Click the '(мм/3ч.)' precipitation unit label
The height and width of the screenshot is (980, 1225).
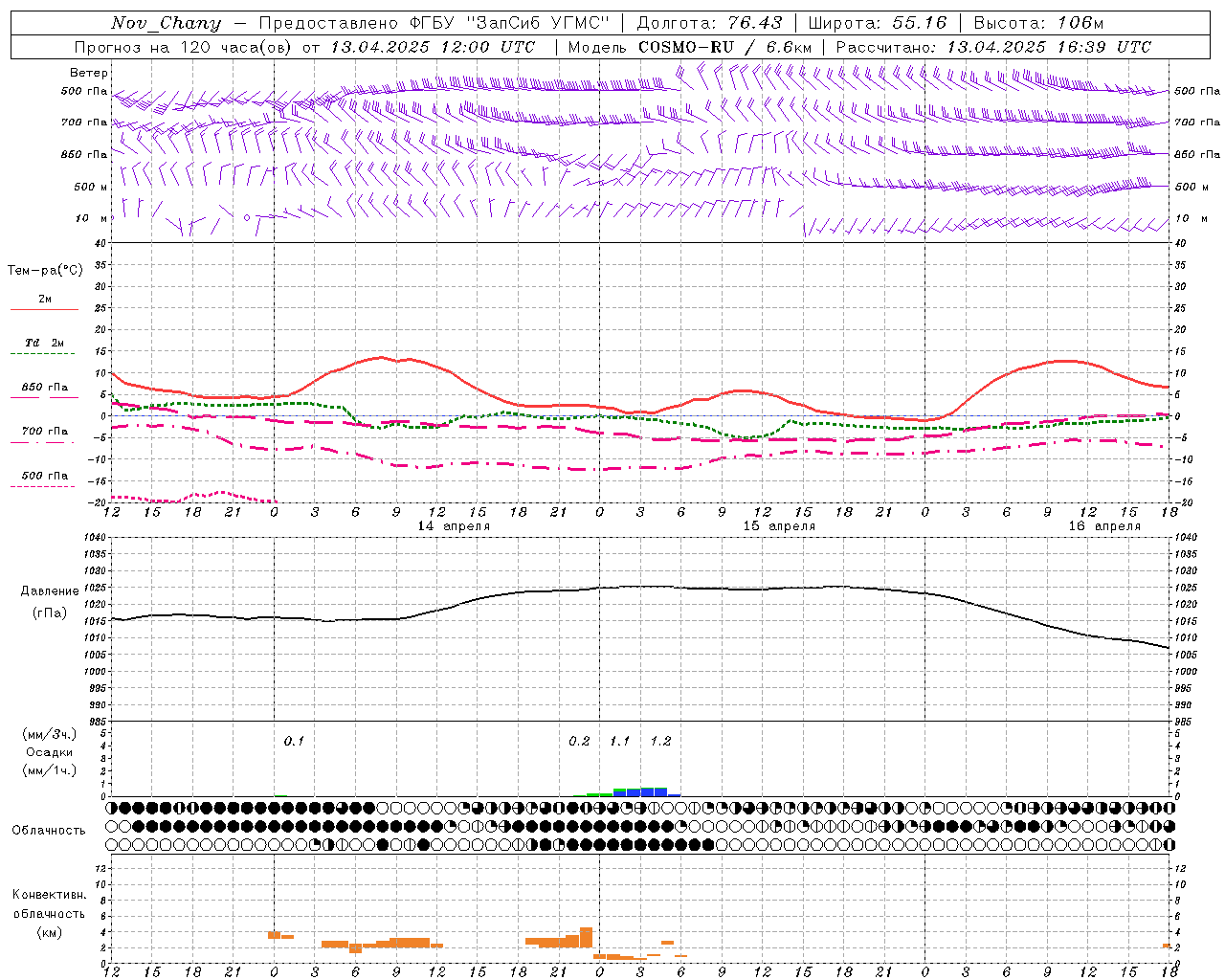[51, 734]
